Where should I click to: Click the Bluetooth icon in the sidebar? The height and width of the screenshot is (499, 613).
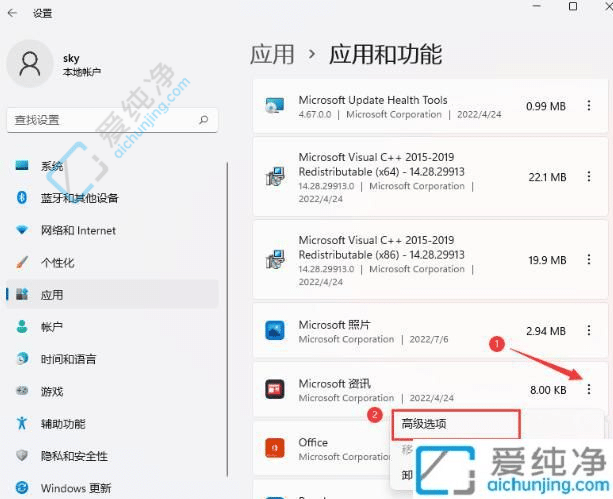click(x=22, y=197)
